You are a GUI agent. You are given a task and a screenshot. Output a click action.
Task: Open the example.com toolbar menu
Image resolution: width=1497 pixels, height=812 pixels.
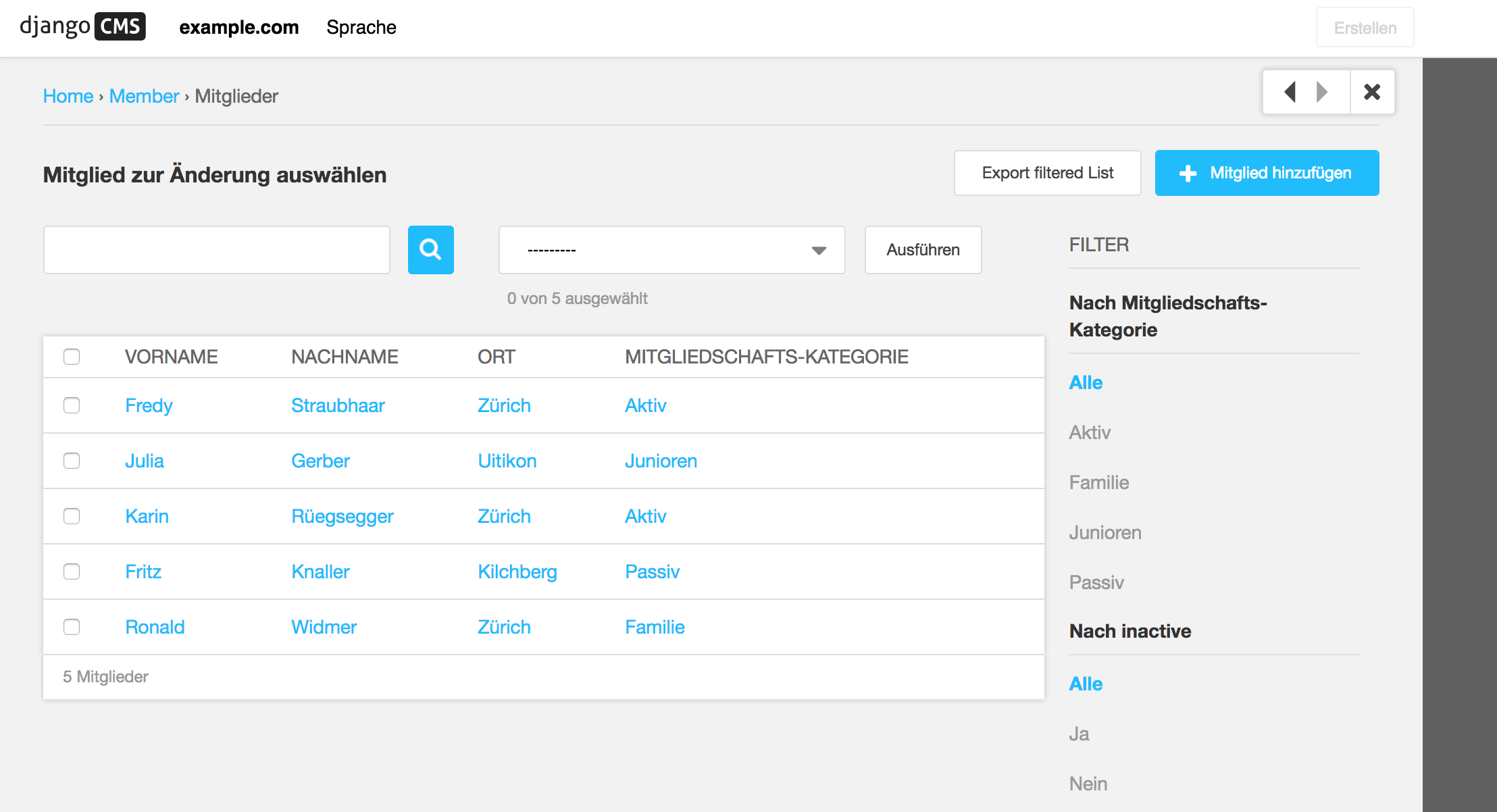(239, 27)
